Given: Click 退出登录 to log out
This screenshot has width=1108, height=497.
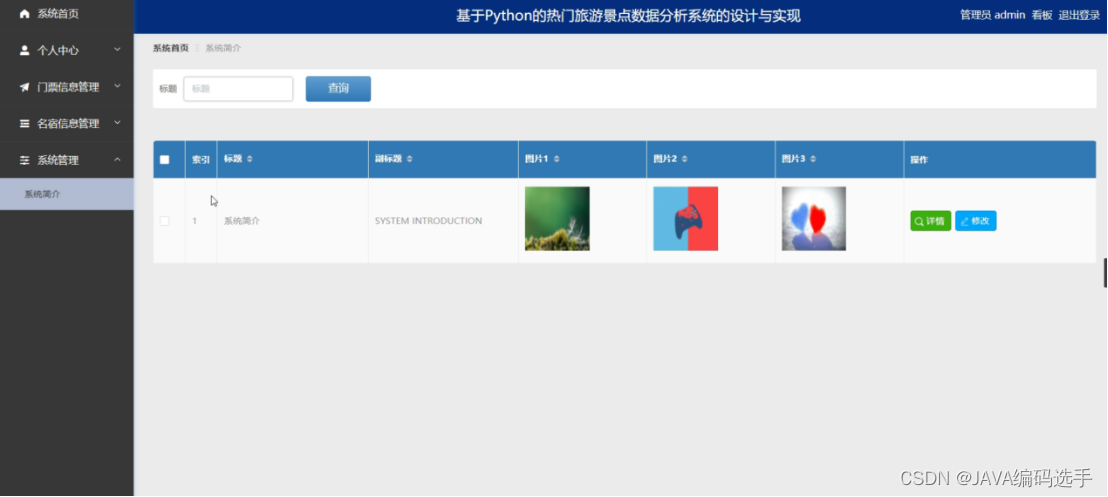Looking at the screenshot, I should [1079, 15].
